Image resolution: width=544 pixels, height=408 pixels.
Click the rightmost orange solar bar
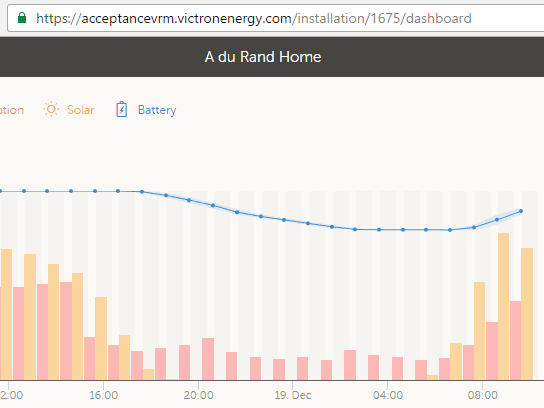(x=527, y=314)
